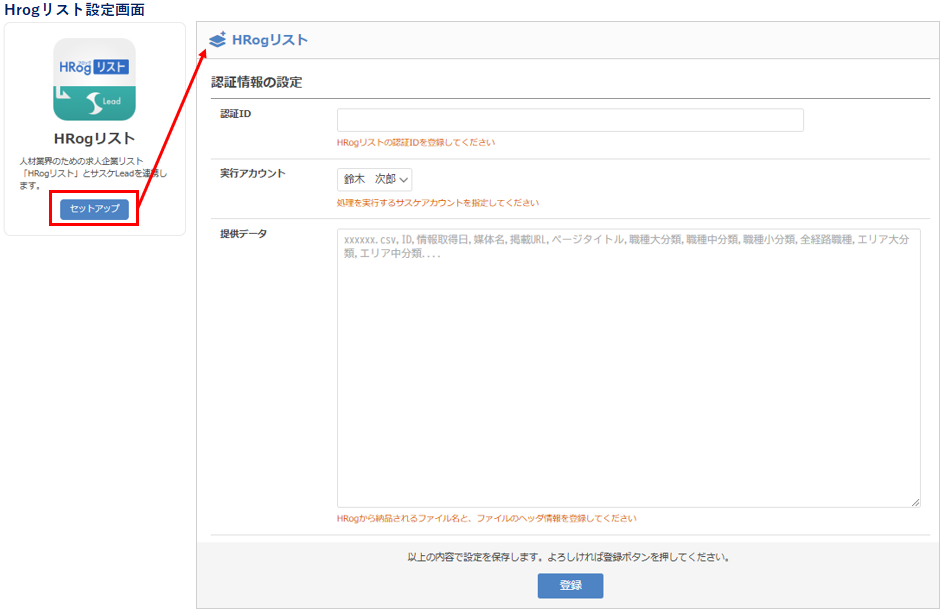Viewport: 943px width, 613px height.
Task: Click the セットアップ button
Action: tap(94, 209)
